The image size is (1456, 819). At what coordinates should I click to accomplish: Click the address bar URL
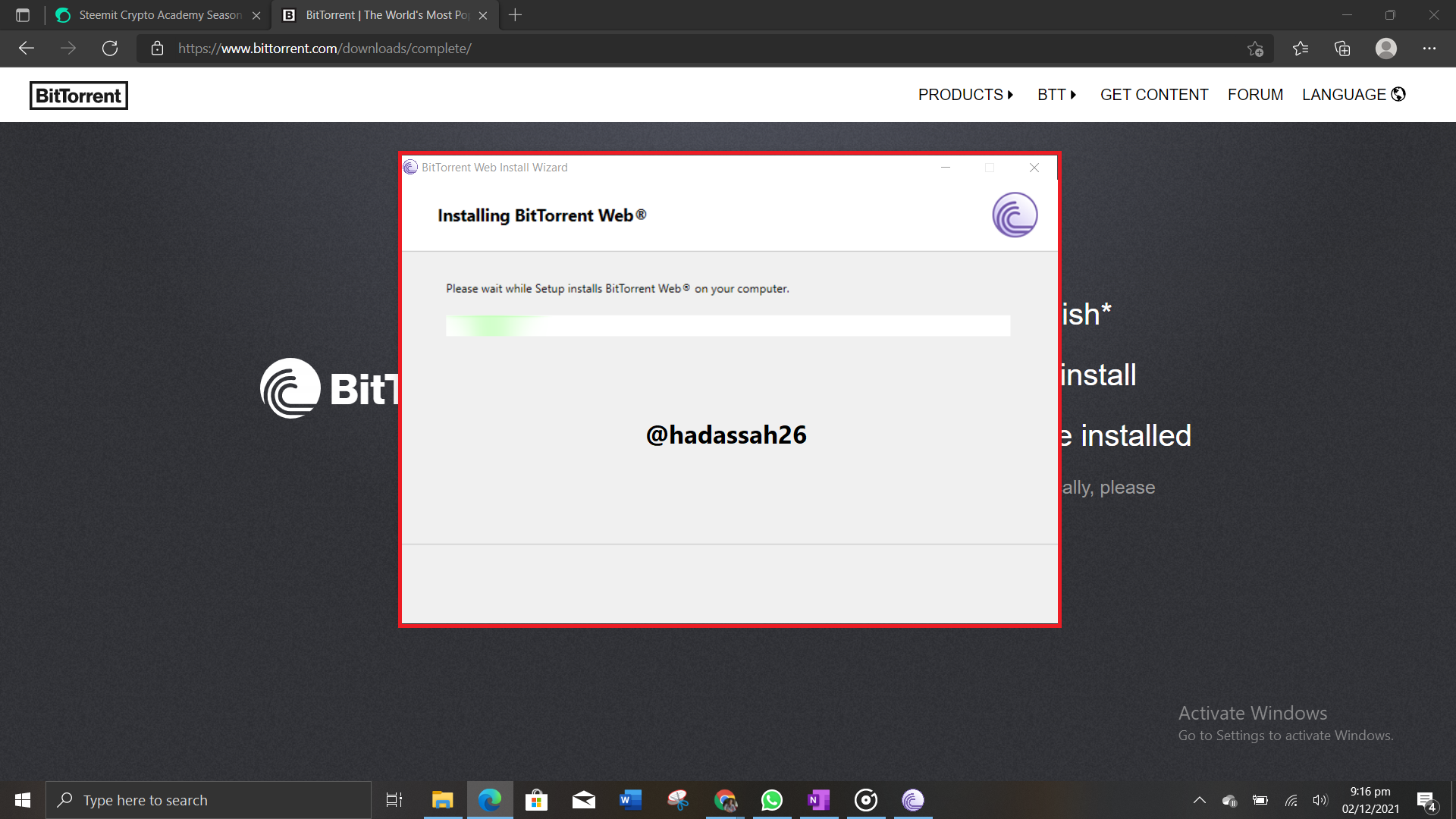click(x=325, y=49)
